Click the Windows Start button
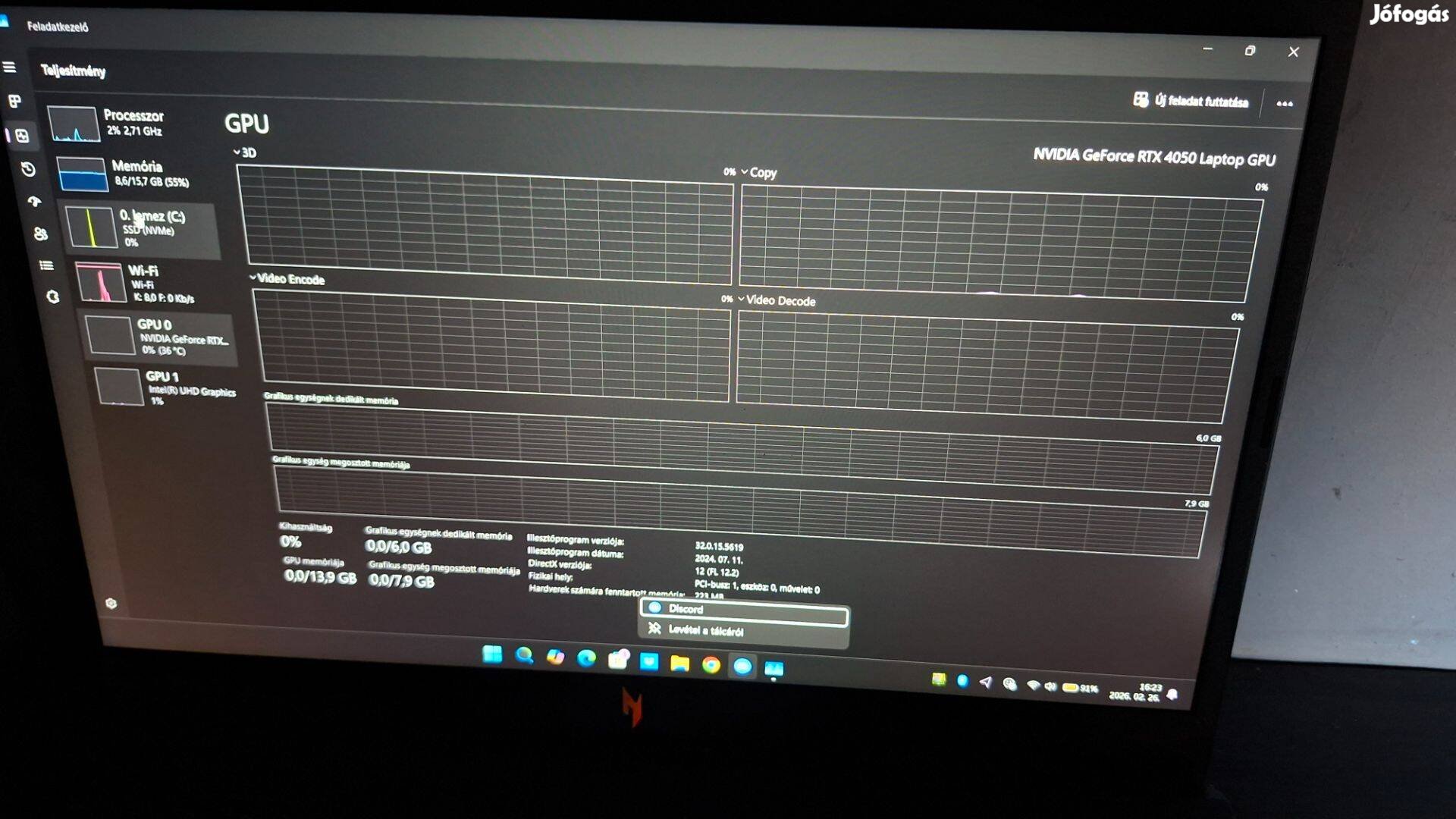The width and height of the screenshot is (1456, 819). [x=493, y=654]
